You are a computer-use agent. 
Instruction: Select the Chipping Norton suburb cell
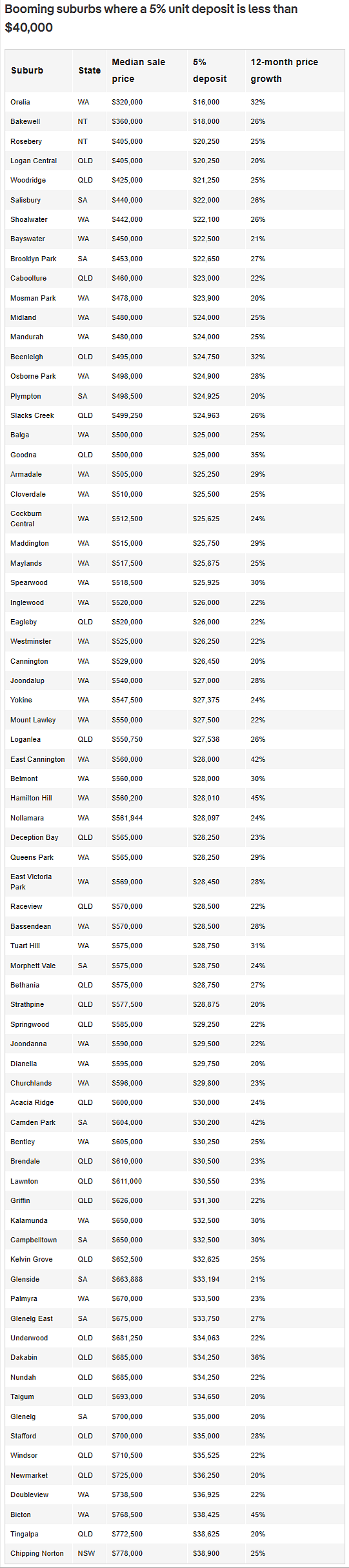tap(37, 1553)
